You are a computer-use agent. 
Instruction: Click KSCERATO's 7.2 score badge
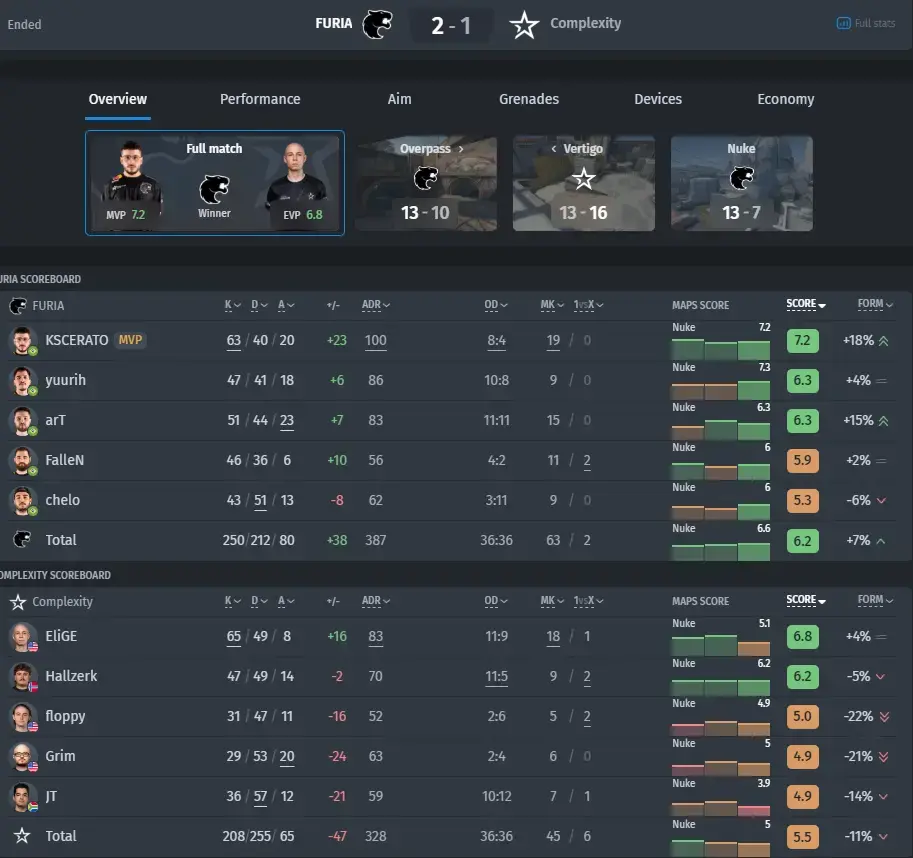(x=802, y=341)
